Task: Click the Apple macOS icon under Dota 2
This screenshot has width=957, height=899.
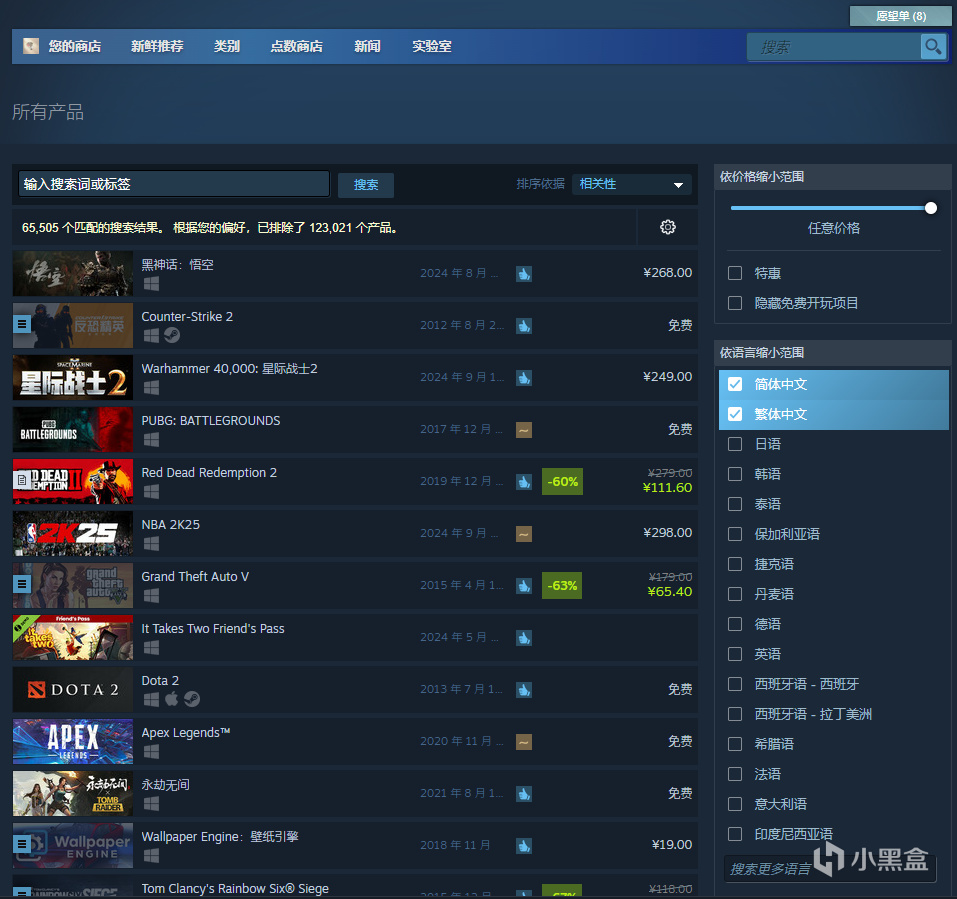Action: pos(172,698)
